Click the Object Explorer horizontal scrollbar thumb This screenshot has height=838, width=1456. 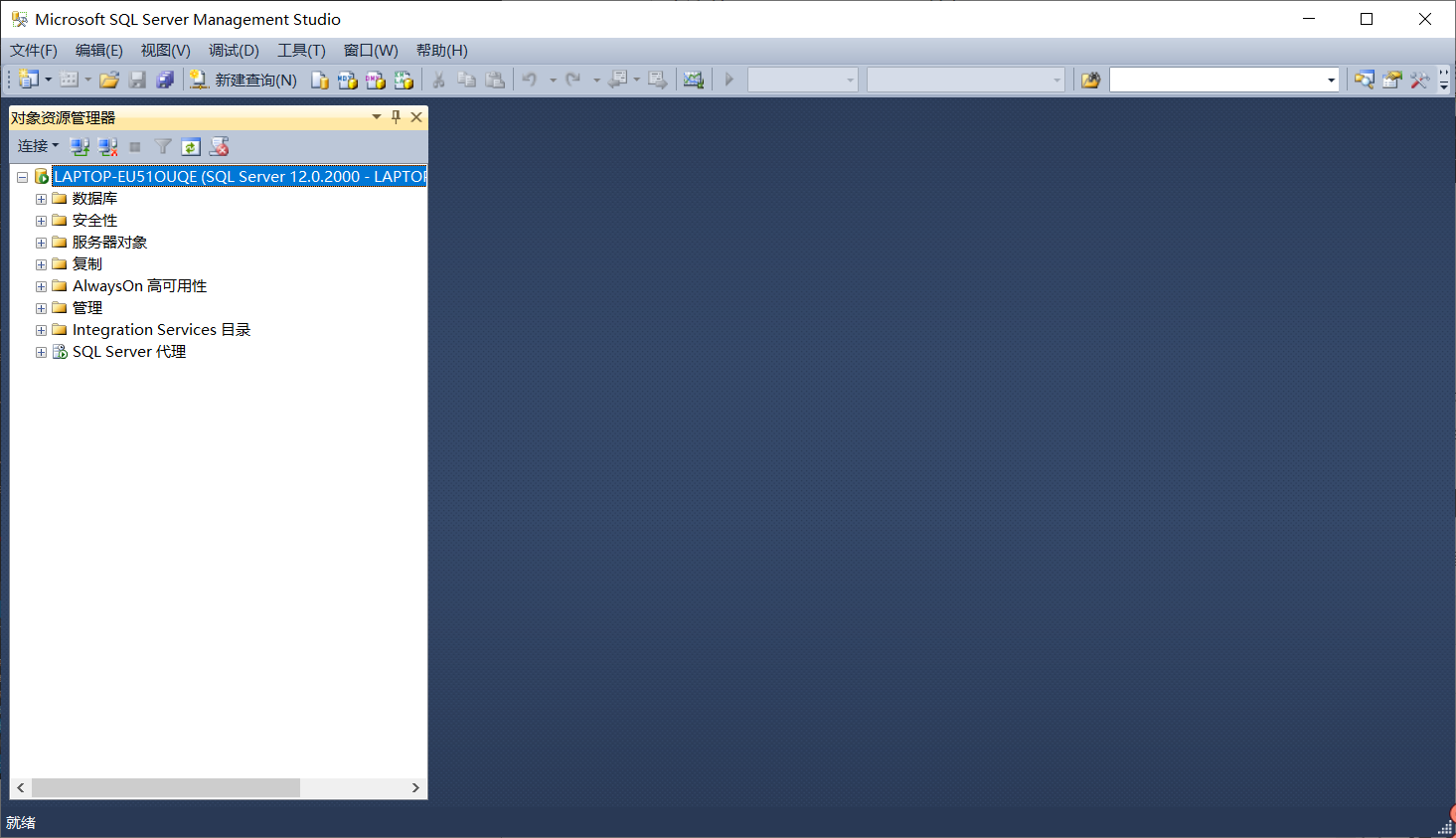tap(166, 787)
